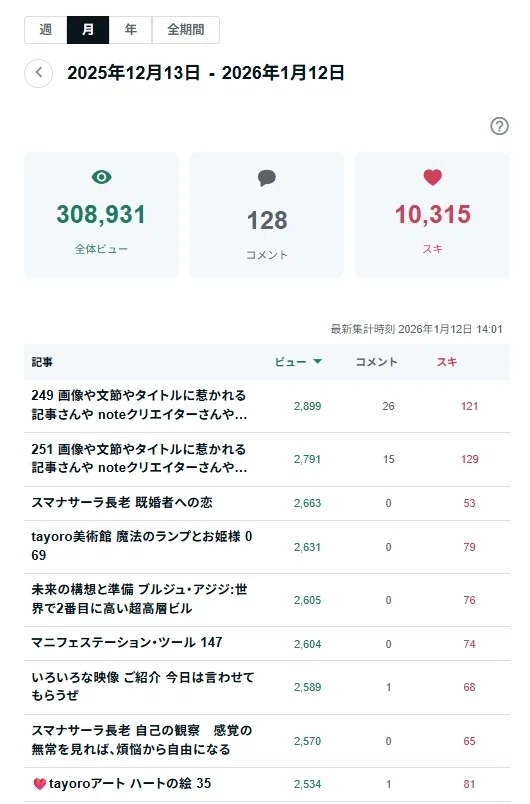Click like count 129
This screenshot has width=530, height=804.
pos(470,459)
